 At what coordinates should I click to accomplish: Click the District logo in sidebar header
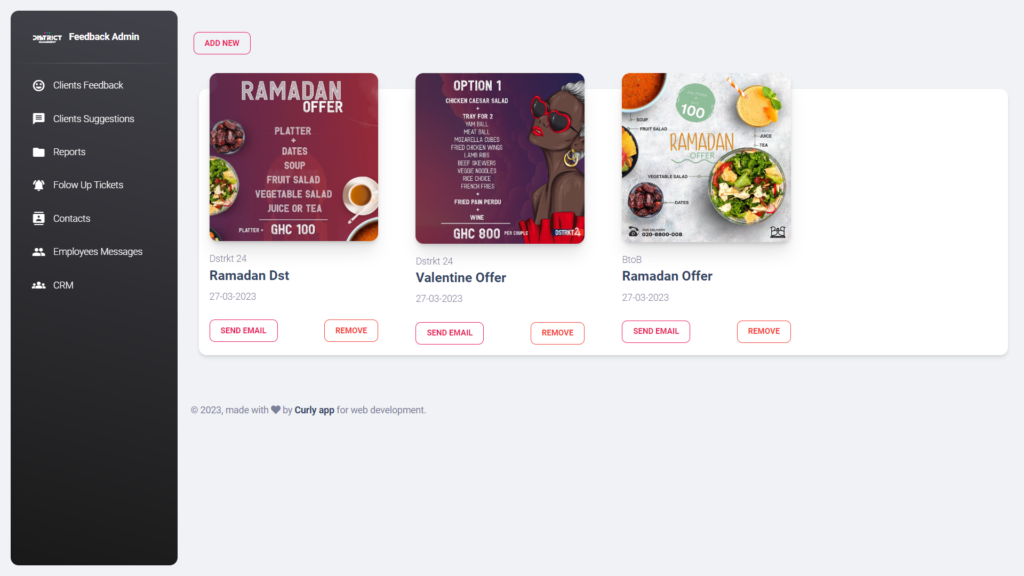pos(47,37)
